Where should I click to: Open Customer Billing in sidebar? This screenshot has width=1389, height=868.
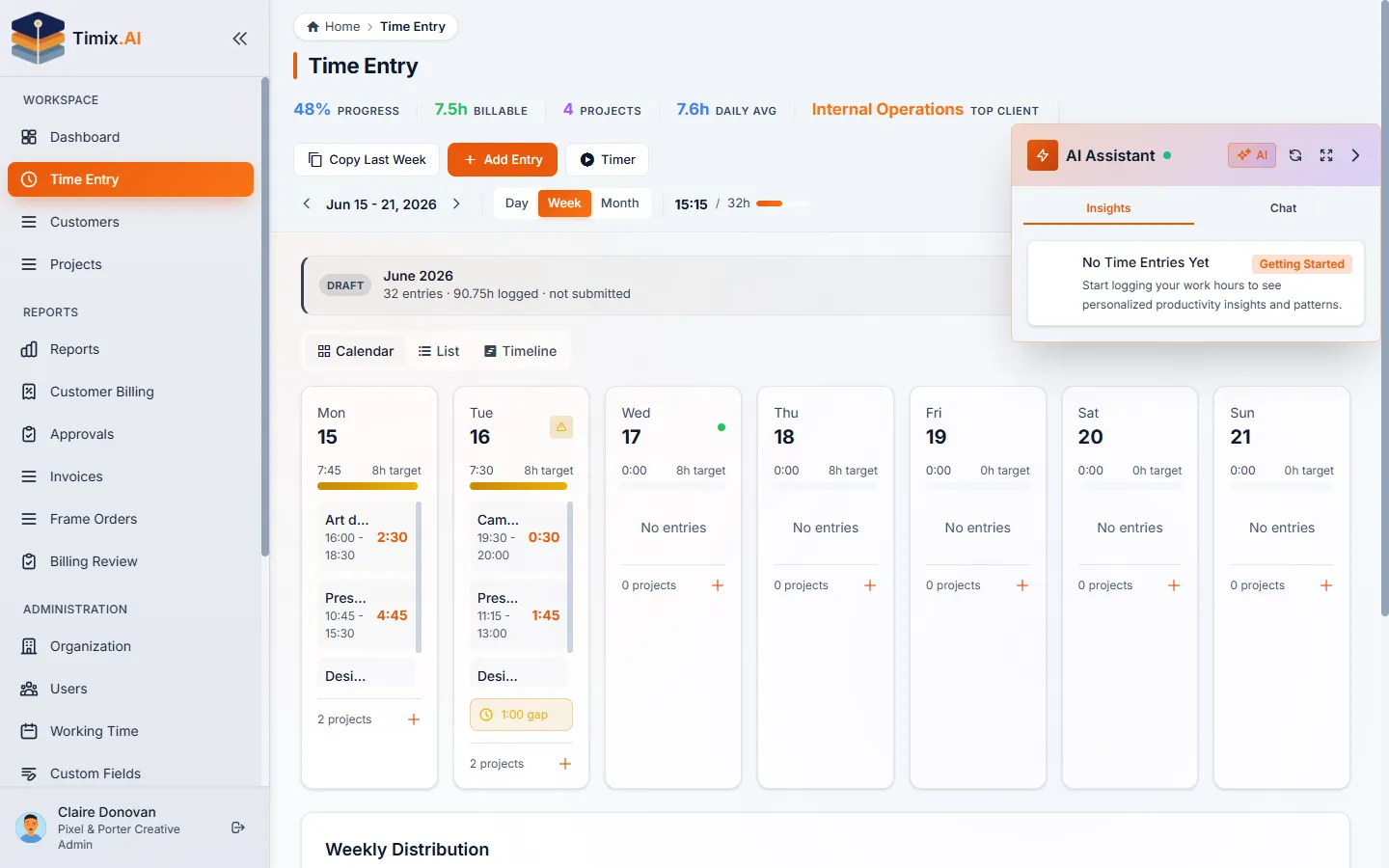click(130, 392)
